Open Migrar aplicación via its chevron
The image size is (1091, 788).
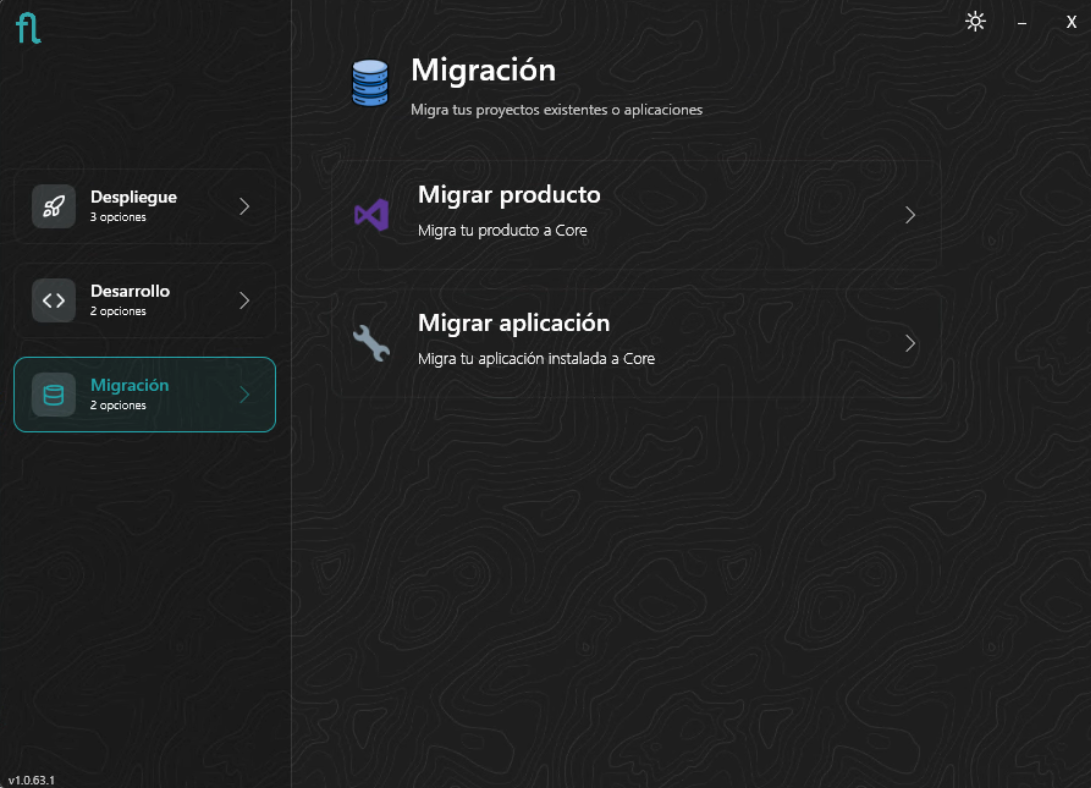coord(910,344)
